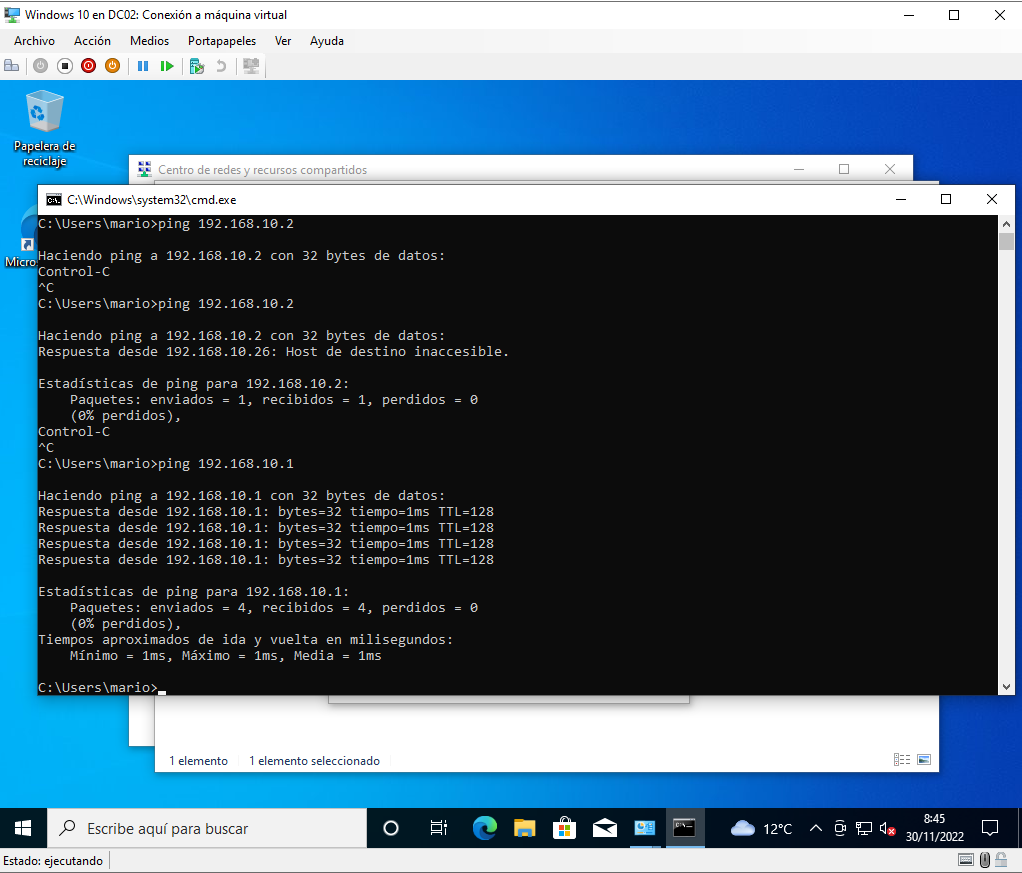Click the orange save state icon
This screenshot has height=873, width=1022.
point(113,66)
